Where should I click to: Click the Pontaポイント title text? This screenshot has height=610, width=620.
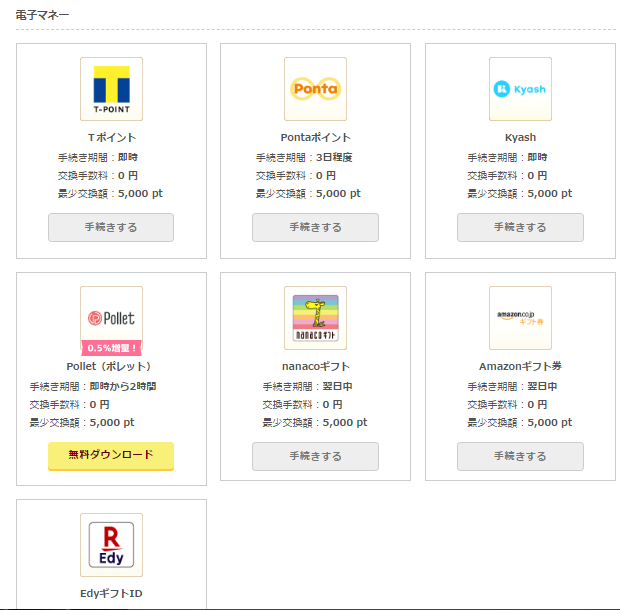316,138
